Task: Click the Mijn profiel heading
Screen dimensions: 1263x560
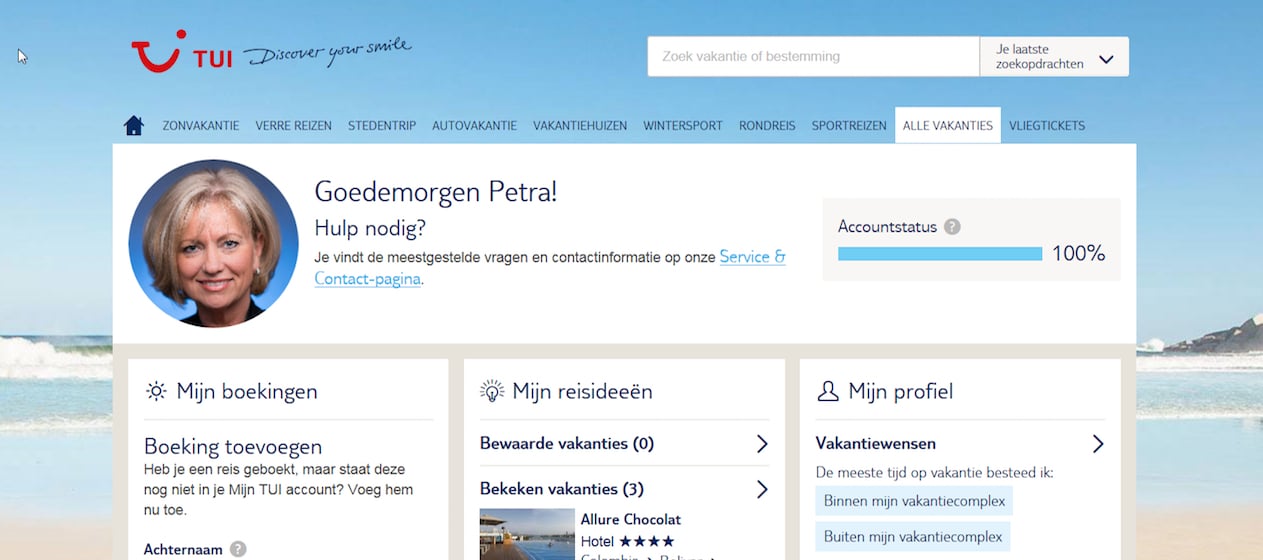Action: click(900, 392)
